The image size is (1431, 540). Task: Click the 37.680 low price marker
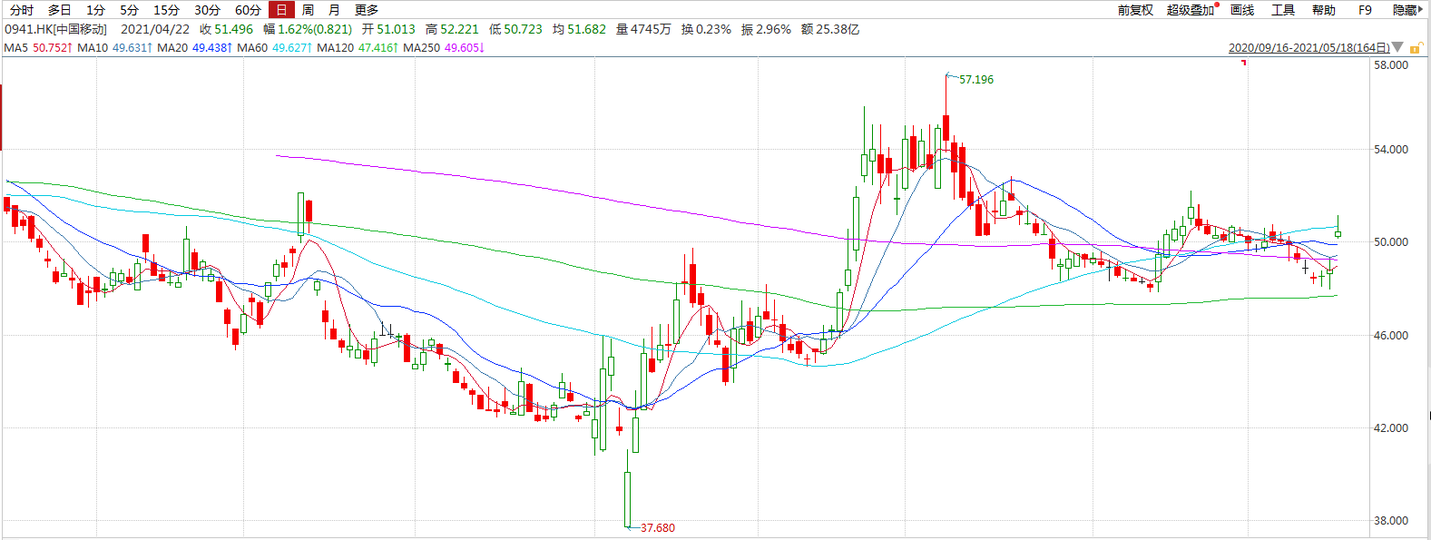point(656,528)
